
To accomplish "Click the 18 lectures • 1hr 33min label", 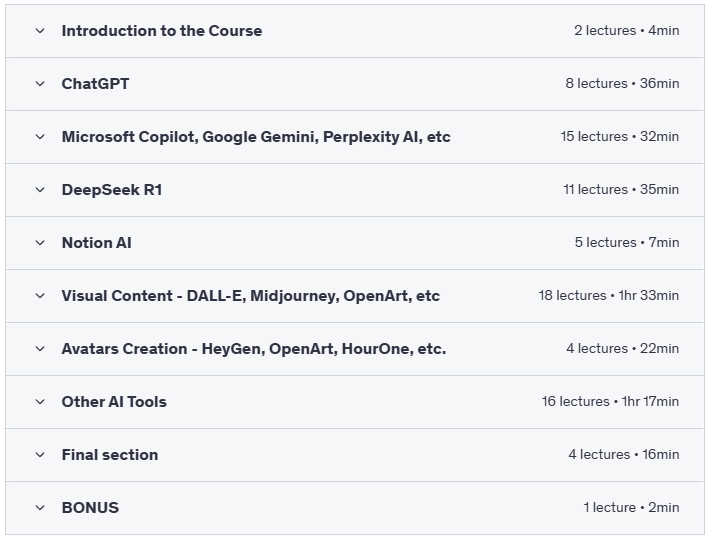I will click(x=608, y=296).
